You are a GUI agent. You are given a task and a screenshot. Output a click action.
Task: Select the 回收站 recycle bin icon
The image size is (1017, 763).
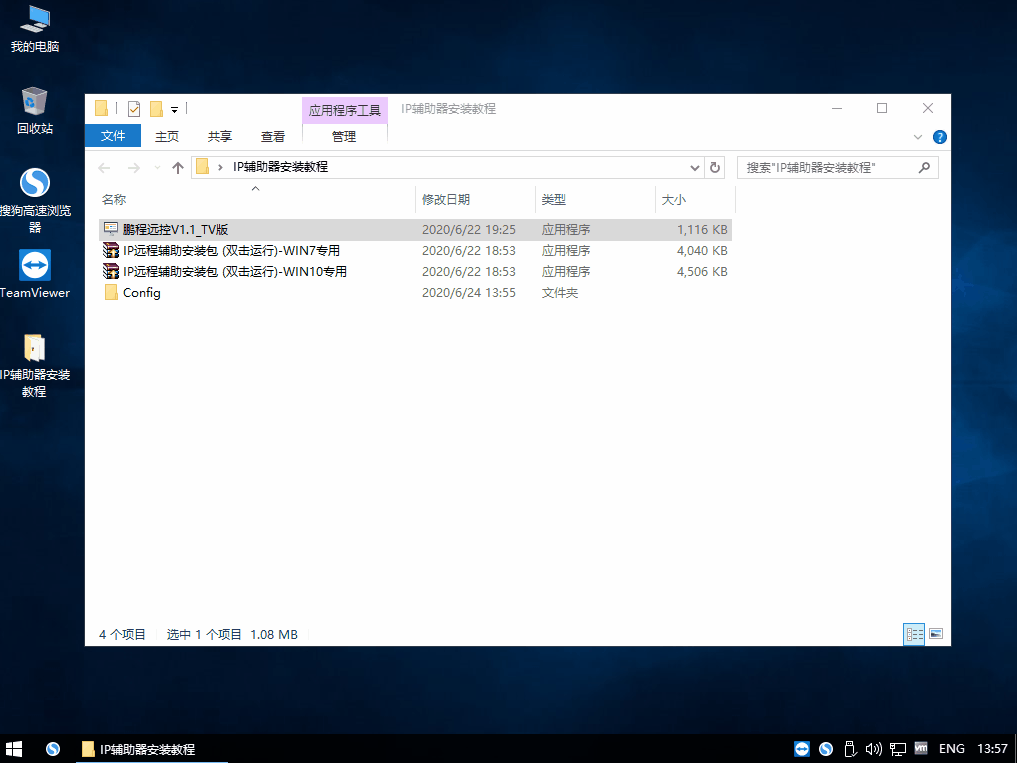click(34, 111)
